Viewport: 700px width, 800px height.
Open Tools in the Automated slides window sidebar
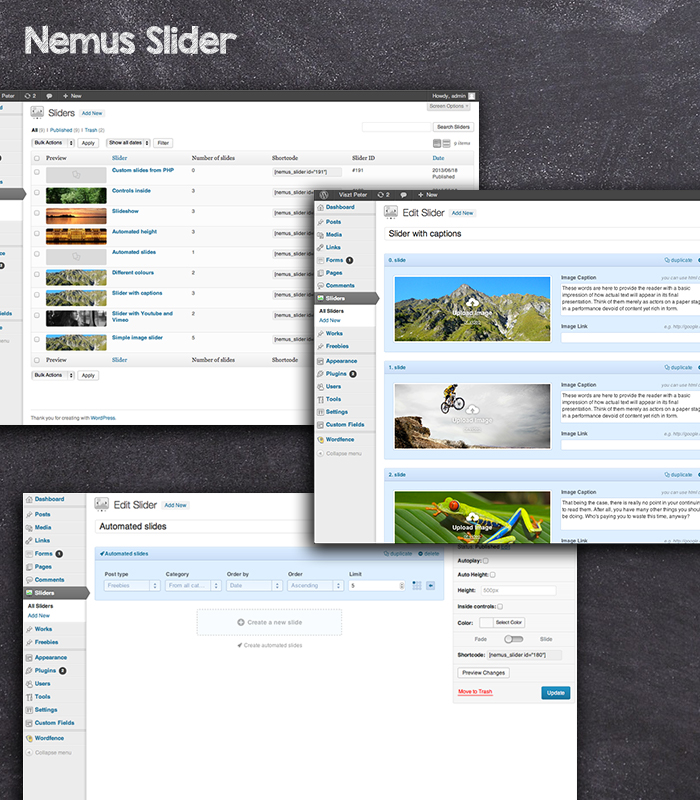pos(42,697)
